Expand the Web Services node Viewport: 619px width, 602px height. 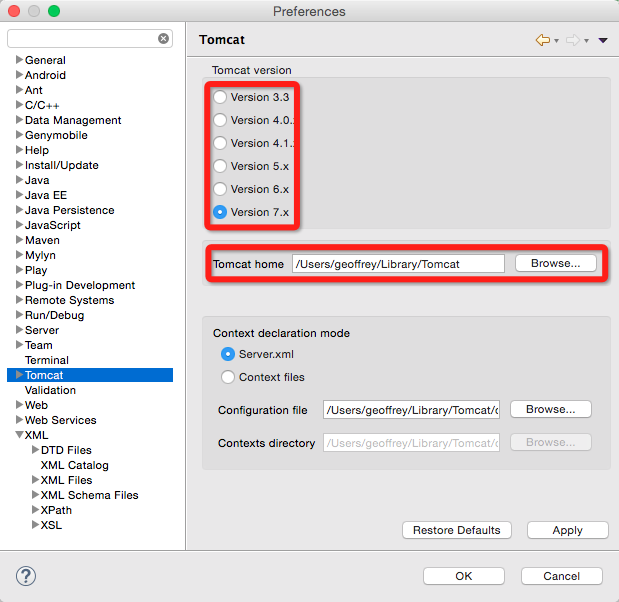pyautogui.click(x=19, y=420)
